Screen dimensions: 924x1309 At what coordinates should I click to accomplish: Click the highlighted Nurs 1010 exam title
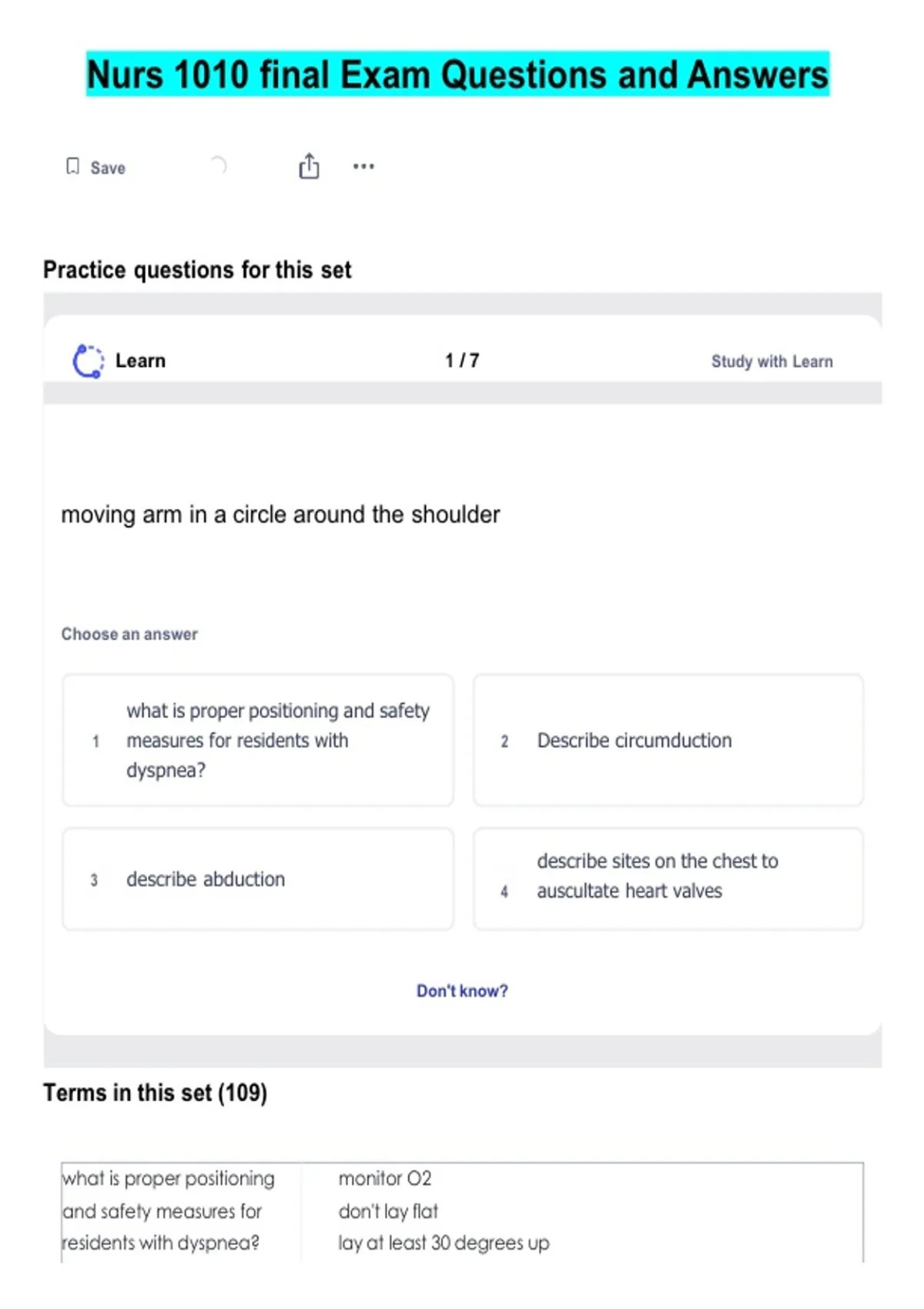[457, 75]
